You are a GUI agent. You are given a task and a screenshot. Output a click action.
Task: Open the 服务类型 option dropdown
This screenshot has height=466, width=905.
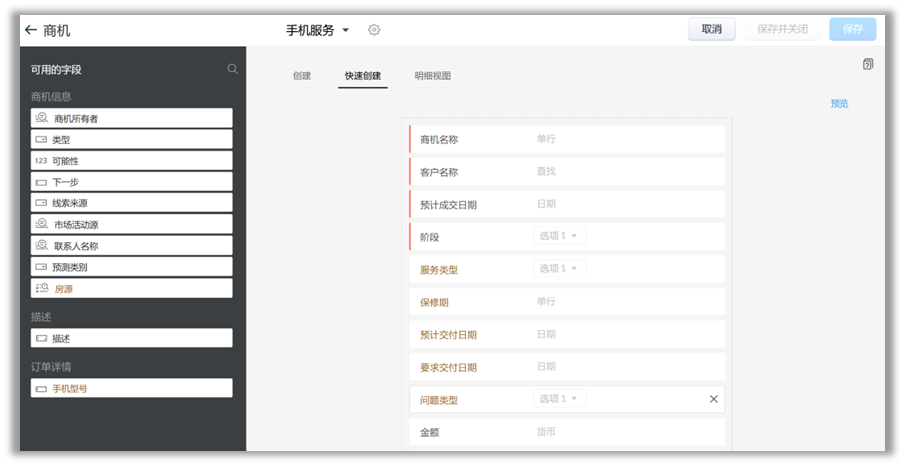[559, 268]
